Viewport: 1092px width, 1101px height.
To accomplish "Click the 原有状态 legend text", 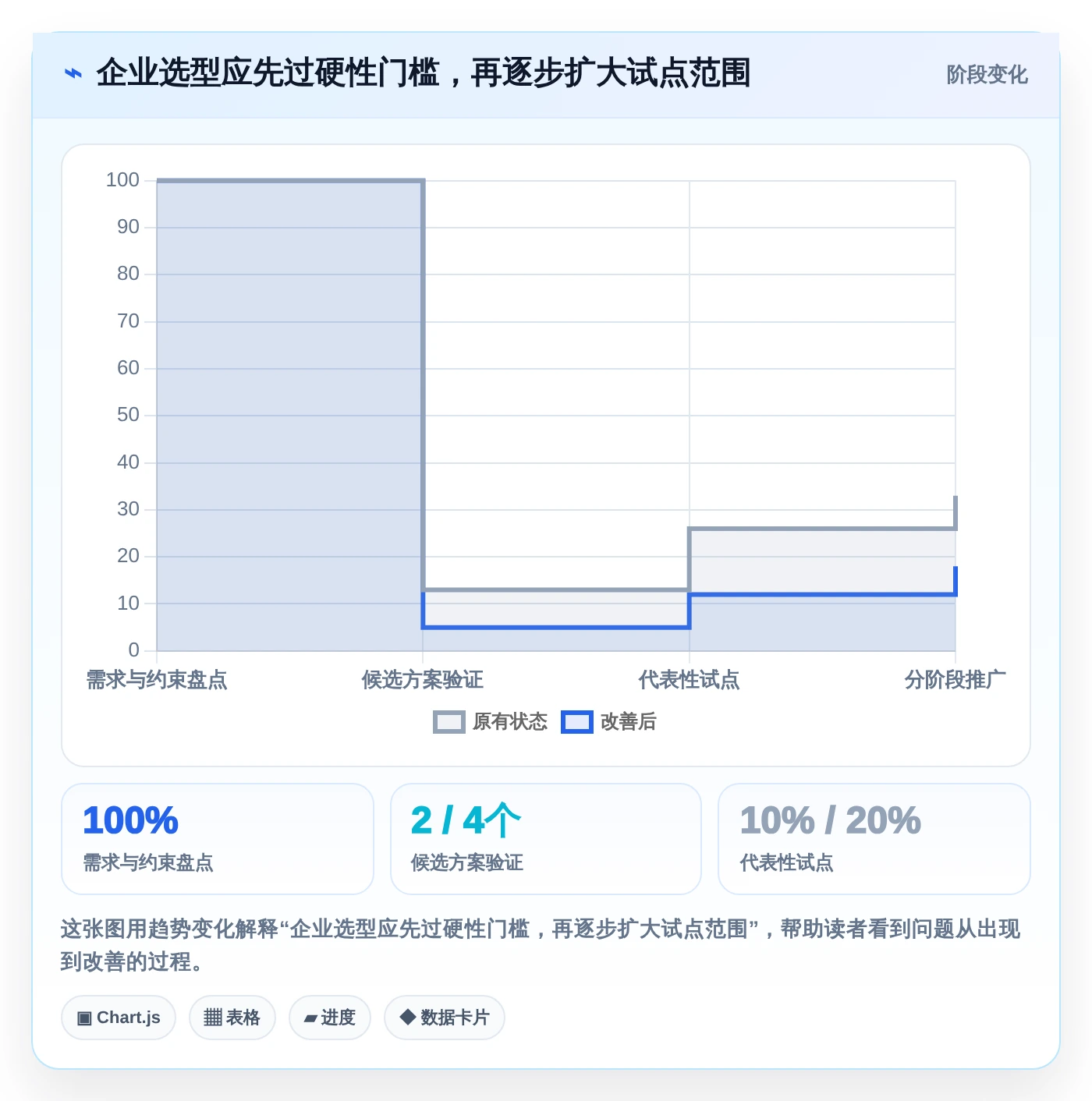I will (x=510, y=722).
